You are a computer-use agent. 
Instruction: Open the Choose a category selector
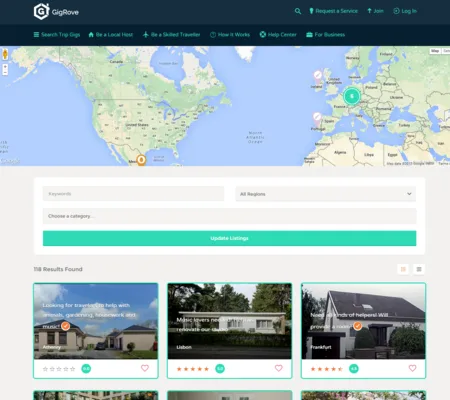pyautogui.click(x=229, y=216)
